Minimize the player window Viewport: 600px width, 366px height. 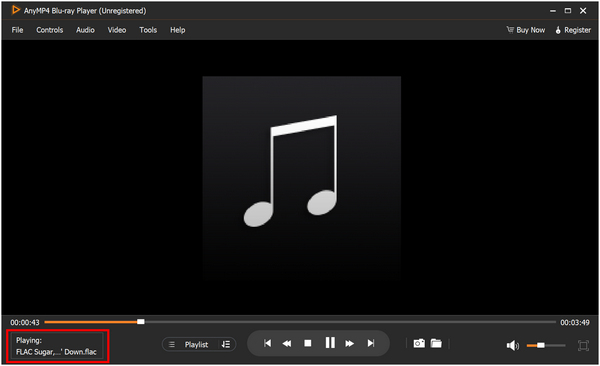553,11
